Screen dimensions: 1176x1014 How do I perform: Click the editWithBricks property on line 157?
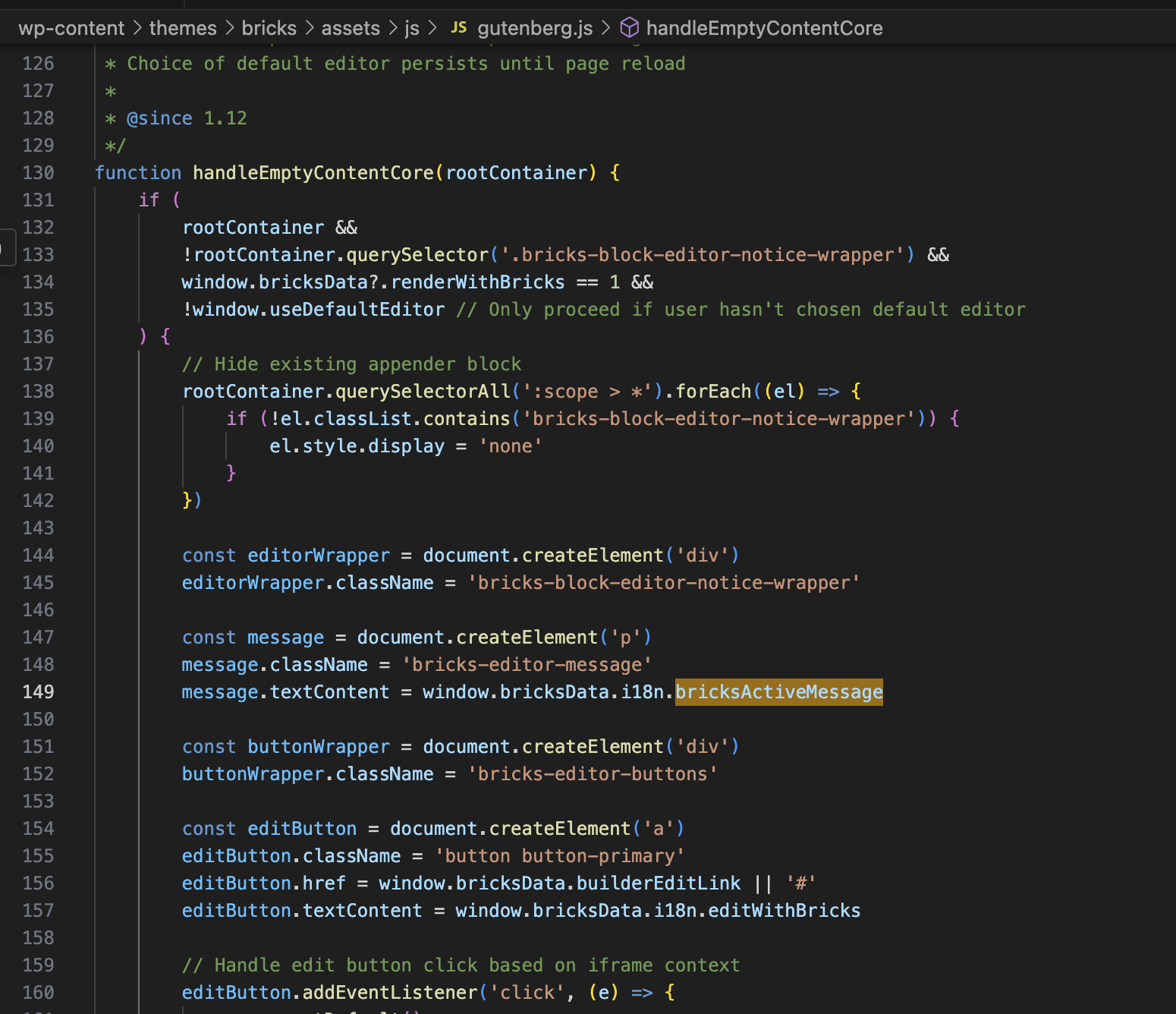[784, 911]
